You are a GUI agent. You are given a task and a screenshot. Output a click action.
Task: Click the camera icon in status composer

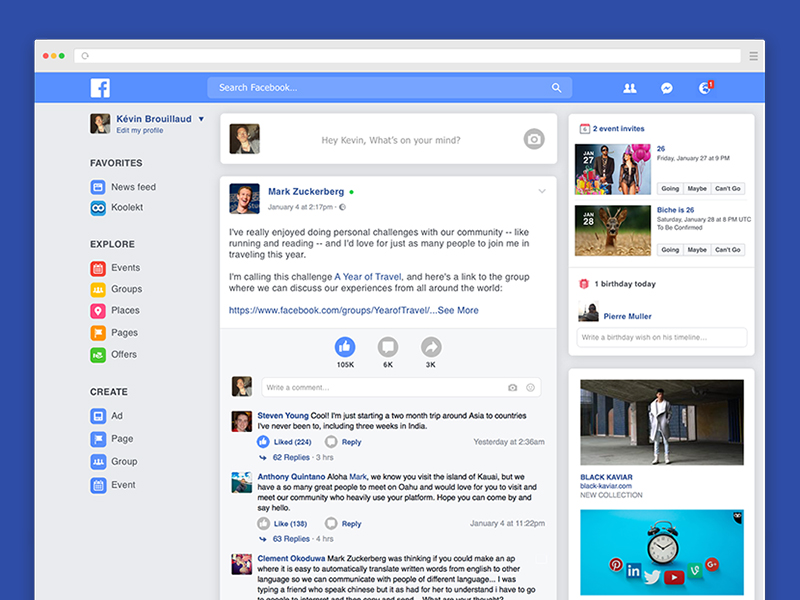tap(534, 139)
